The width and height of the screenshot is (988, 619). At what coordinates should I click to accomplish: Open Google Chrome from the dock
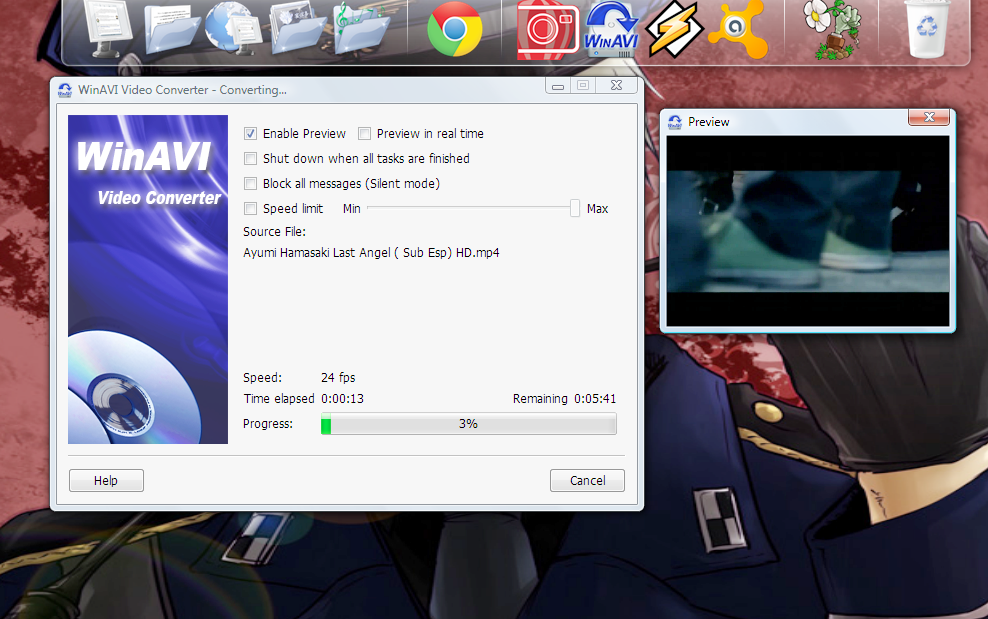455,30
